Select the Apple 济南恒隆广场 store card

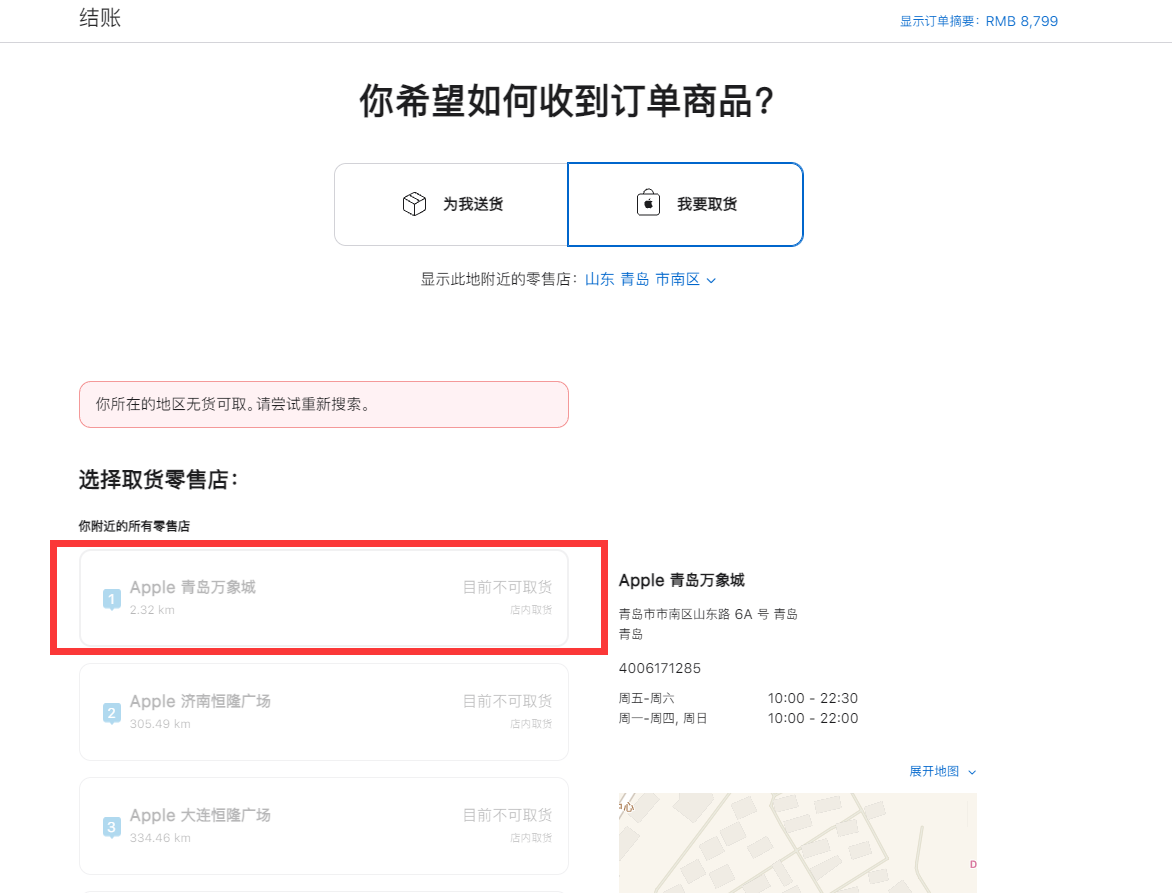[324, 711]
